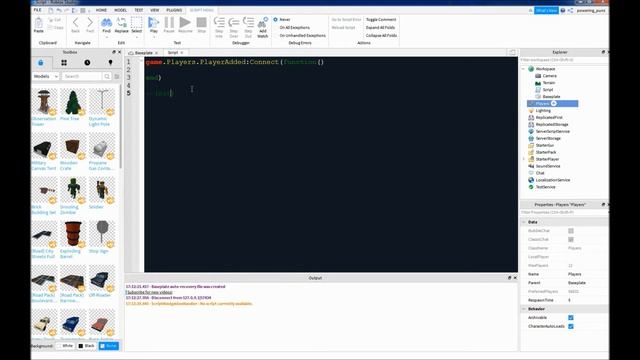Open the Toolbox Recent clock icon
Screen dimensions: 640x360
pyautogui.click(x=87, y=63)
